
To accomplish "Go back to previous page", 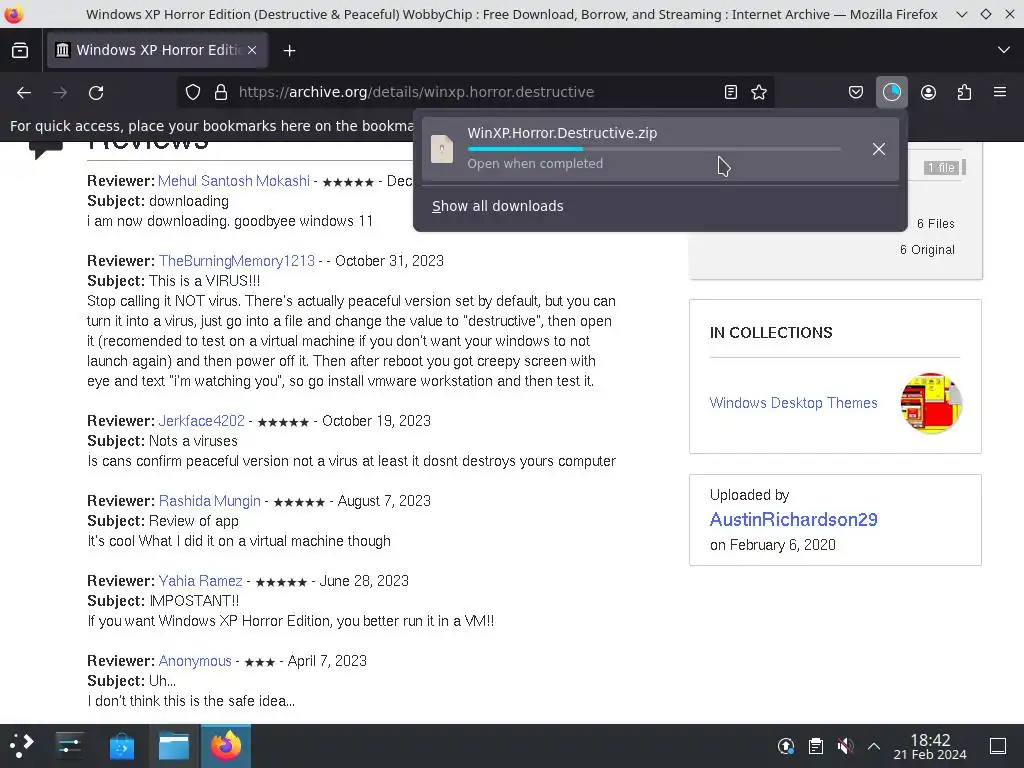I will tap(24, 93).
